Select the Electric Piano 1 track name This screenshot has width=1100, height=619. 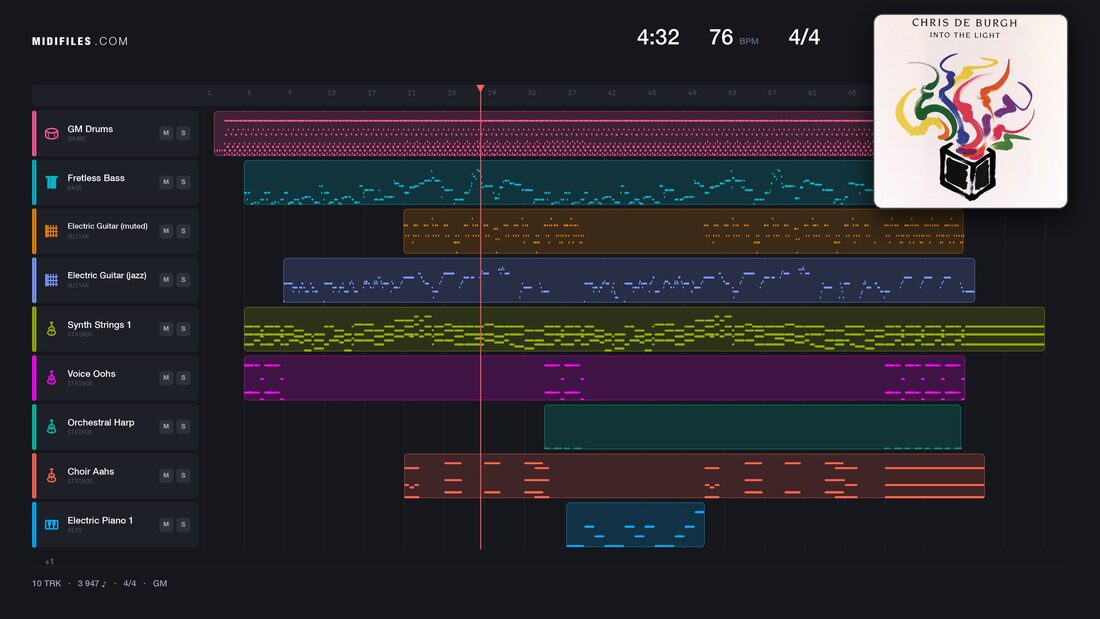tap(100, 521)
